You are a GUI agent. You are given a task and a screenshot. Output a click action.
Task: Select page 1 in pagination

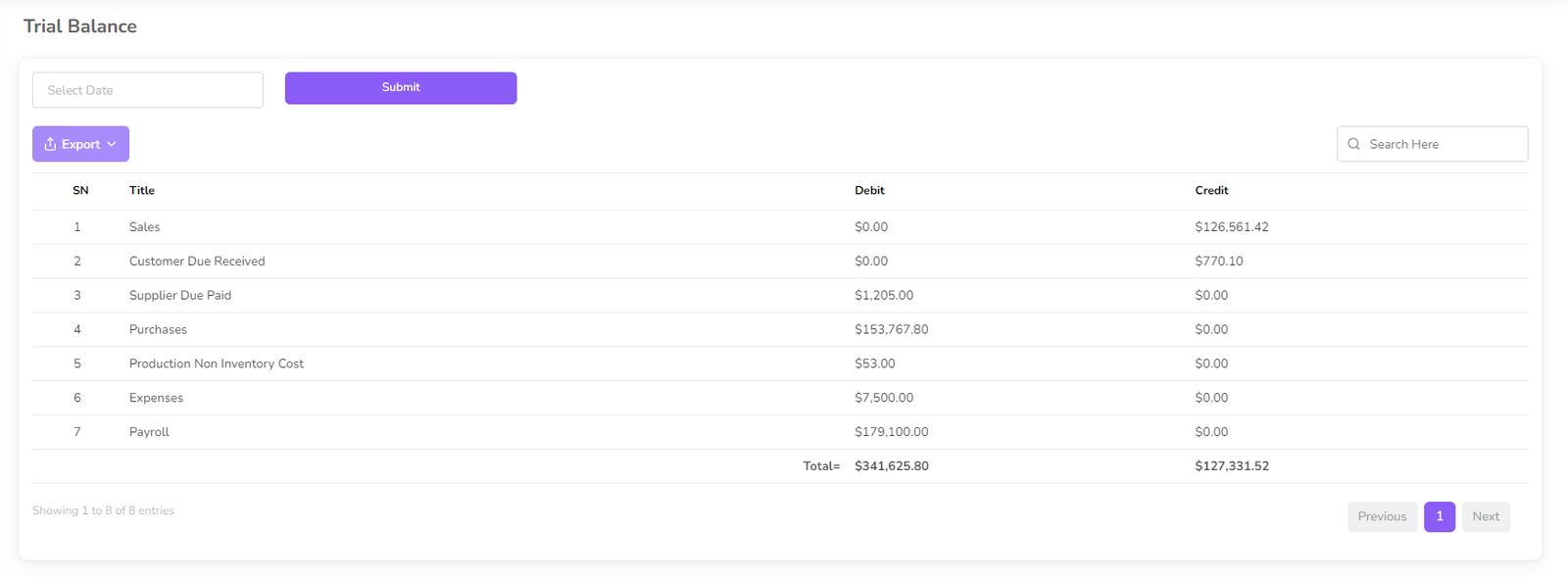click(1439, 516)
